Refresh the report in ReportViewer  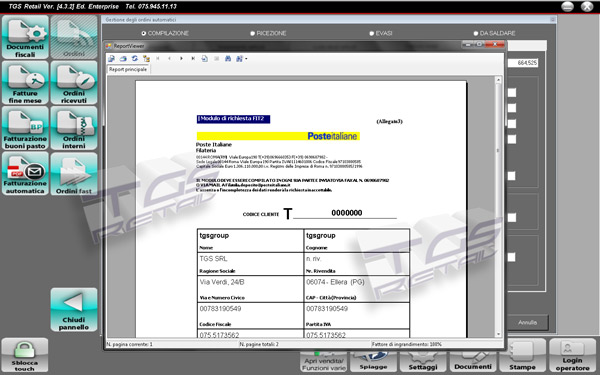tap(135, 59)
